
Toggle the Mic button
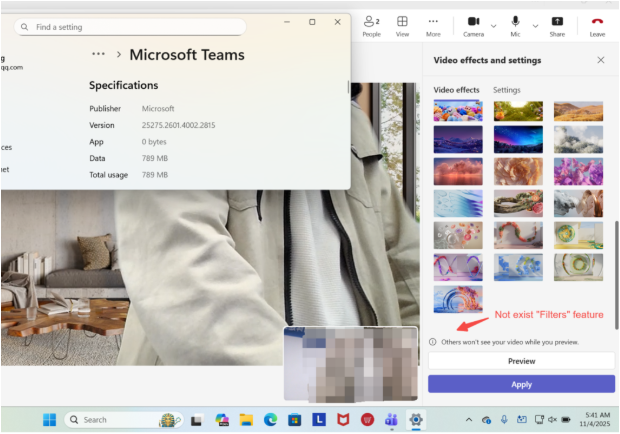(x=515, y=26)
